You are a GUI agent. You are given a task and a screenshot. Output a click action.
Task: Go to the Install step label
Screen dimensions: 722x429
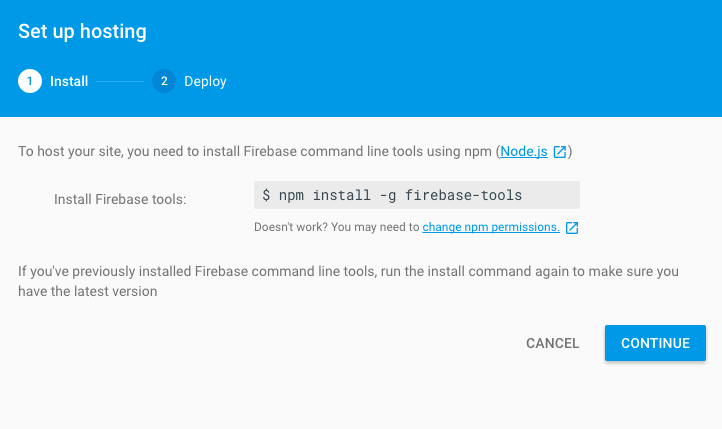pyautogui.click(x=69, y=81)
